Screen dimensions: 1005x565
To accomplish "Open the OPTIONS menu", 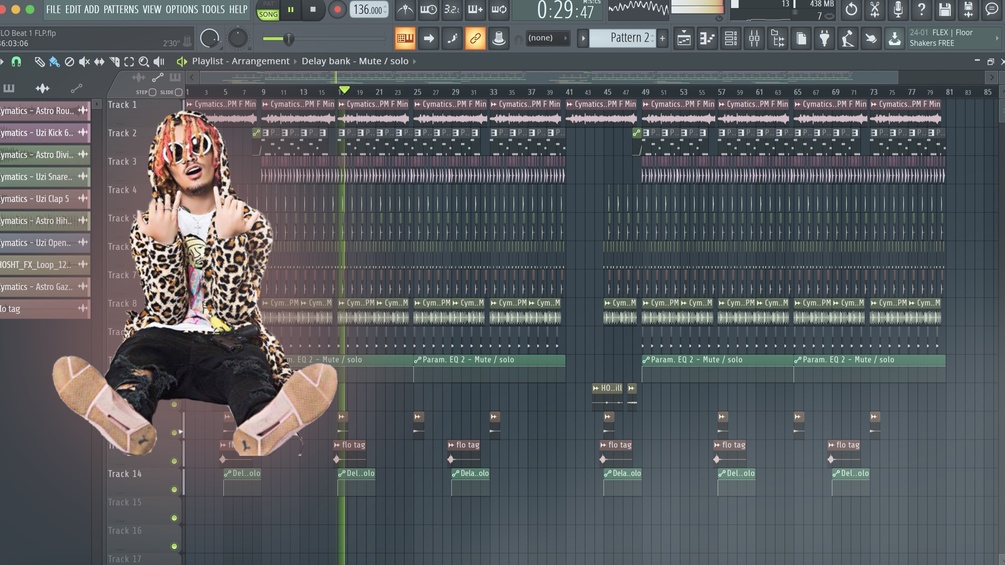I will 181,10.
